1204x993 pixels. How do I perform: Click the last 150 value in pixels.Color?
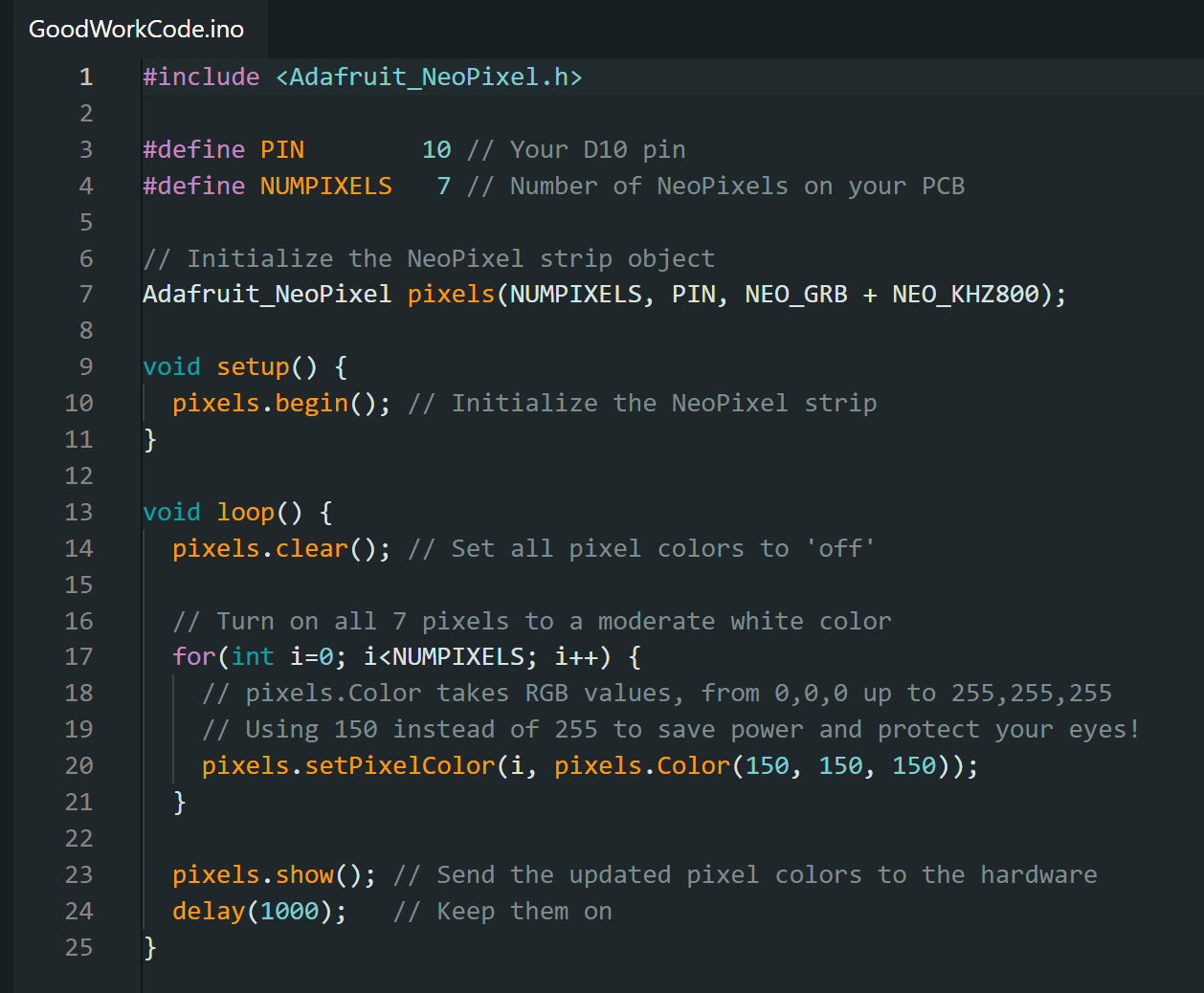click(914, 765)
